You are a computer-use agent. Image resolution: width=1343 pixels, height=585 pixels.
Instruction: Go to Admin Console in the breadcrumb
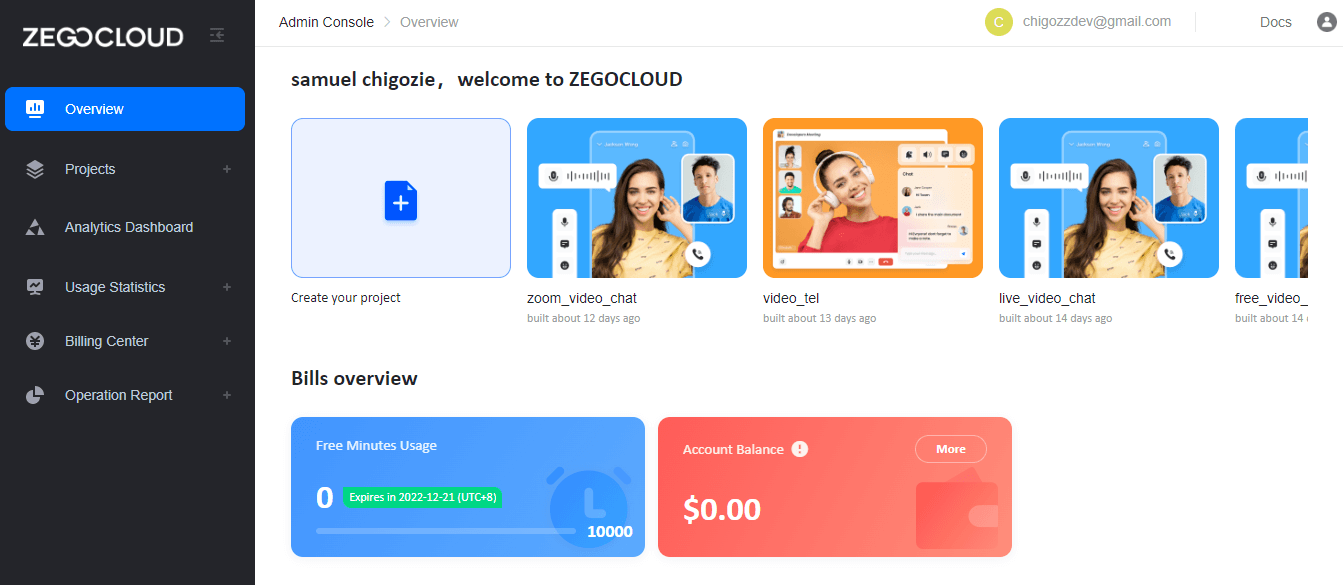(326, 21)
